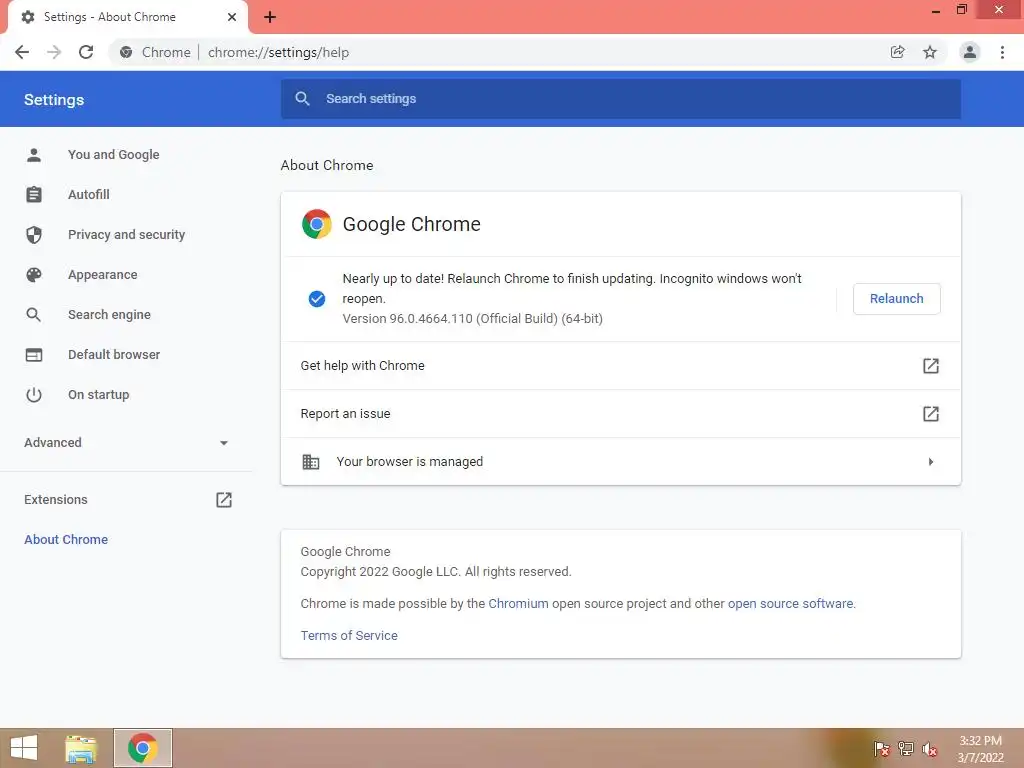Open Autofill settings
The width and height of the screenshot is (1024, 768).
click(89, 195)
